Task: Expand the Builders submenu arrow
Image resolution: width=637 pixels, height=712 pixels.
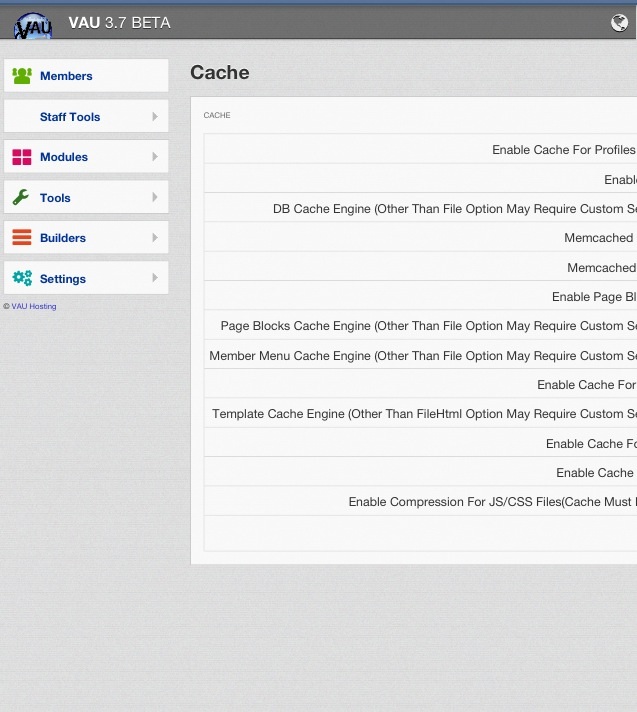Action: (155, 238)
